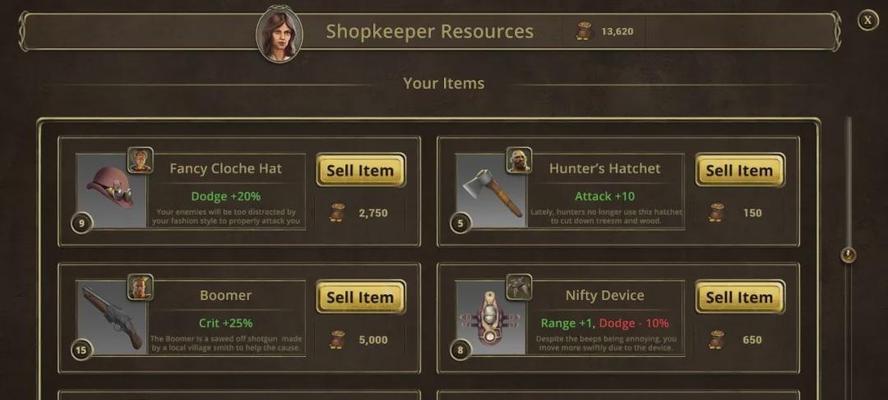Select the Boomer shotgun image
Screen dimensions: 888x400
pos(112,318)
